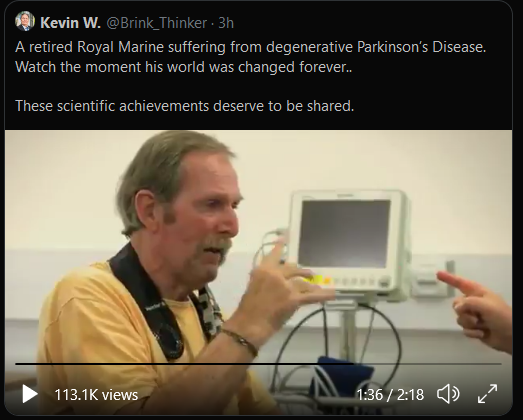Click the 1:36 / 2:18 time display
This screenshot has width=523, height=420.
pyautogui.click(x=390, y=395)
